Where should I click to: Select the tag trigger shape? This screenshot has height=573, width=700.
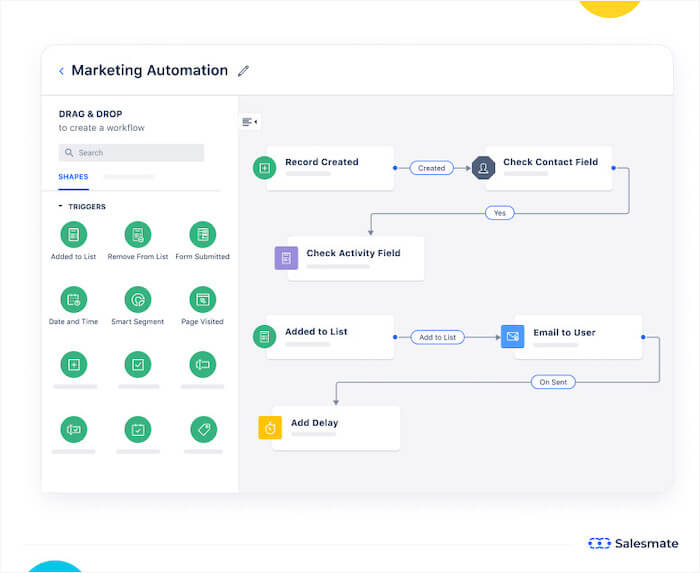click(204, 429)
